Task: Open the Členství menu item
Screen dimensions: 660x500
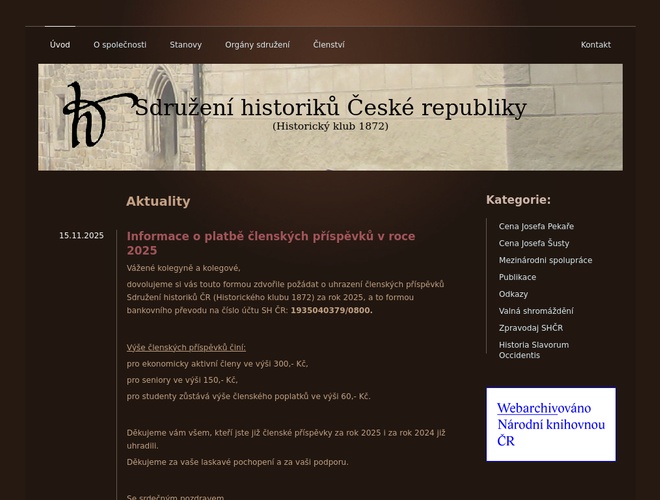Action: [x=328, y=45]
